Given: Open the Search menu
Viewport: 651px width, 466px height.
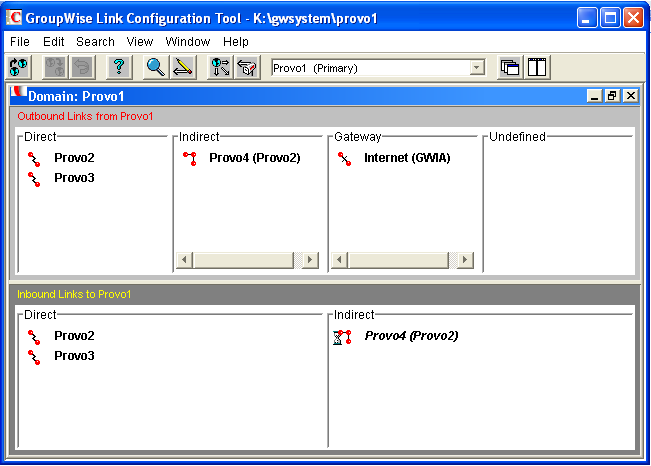Looking at the screenshot, I should point(95,42).
